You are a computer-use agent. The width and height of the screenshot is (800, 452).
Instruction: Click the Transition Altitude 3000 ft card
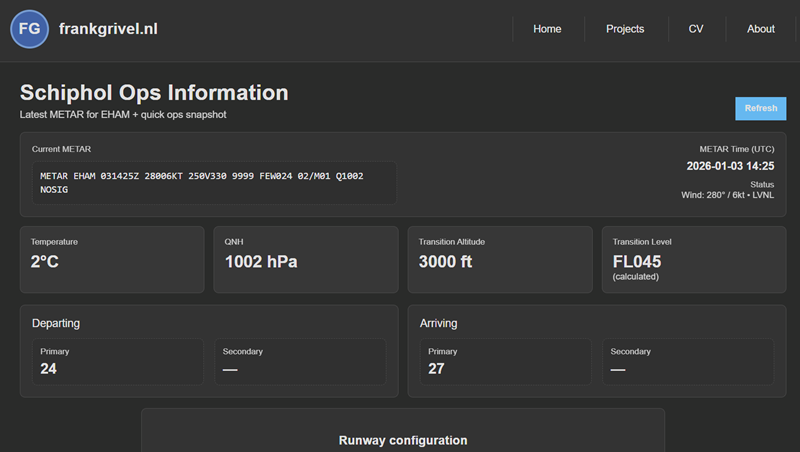(499, 259)
